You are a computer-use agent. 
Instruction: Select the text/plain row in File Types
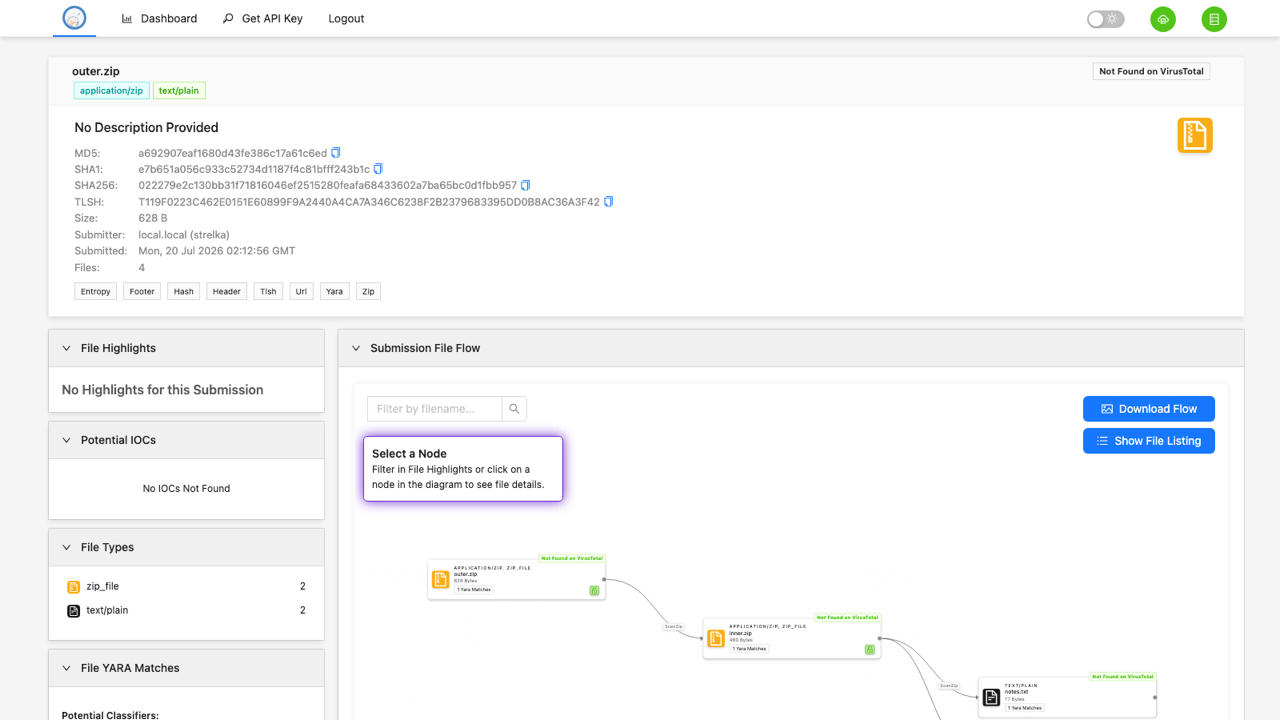pos(186,611)
